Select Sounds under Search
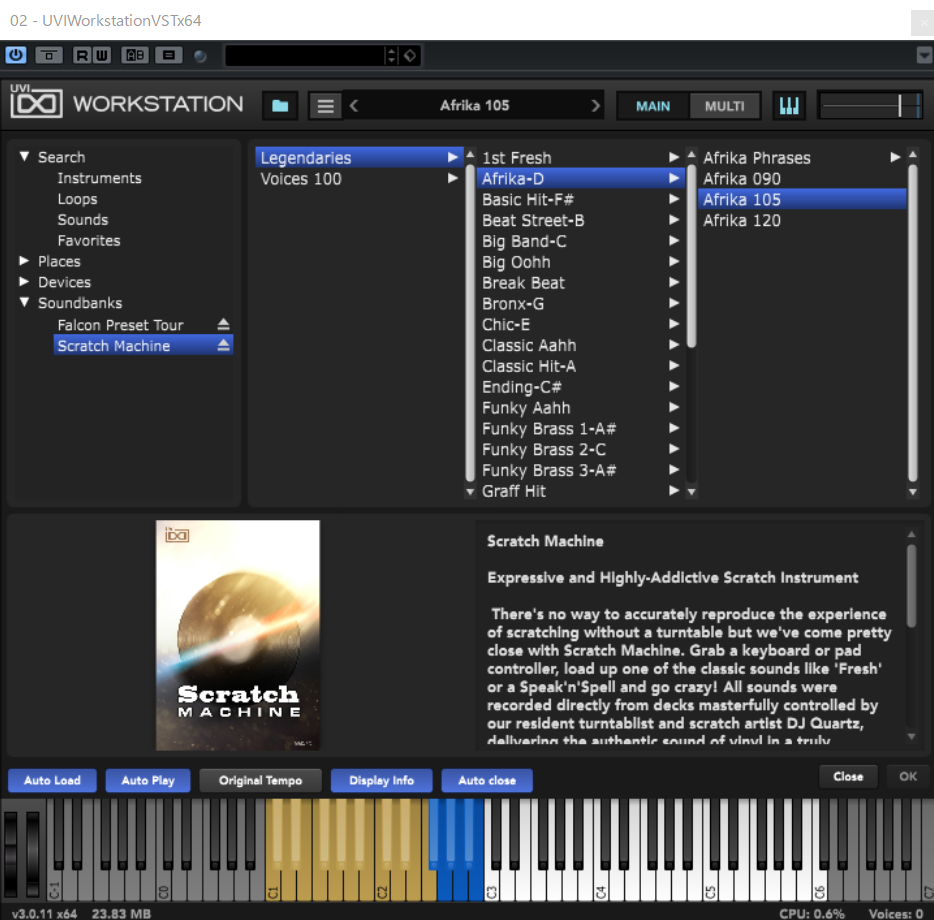 pyautogui.click(x=83, y=220)
